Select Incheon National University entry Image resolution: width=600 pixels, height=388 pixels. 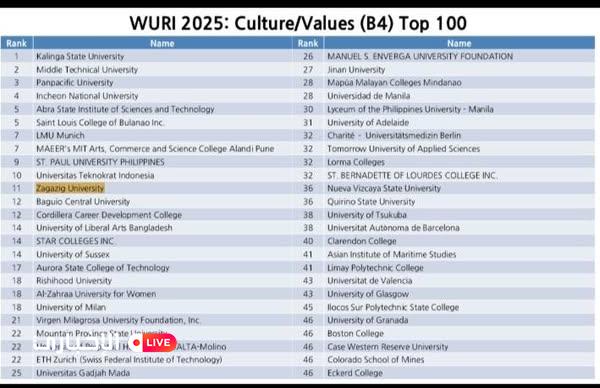pos(87,96)
